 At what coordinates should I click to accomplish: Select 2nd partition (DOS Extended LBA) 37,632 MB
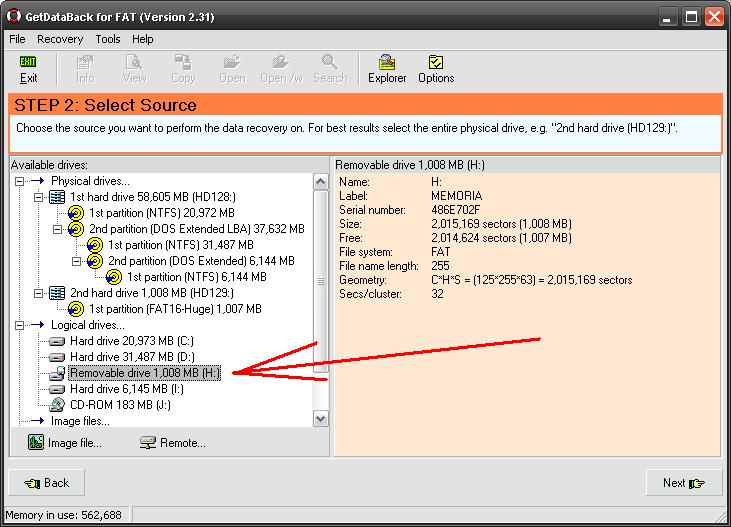tap(197, 229)
